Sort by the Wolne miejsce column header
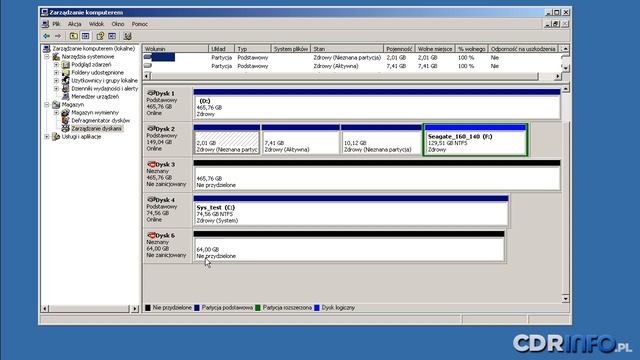Image resolution: width=640 pixels, height=360 pixels. click(435, 49)
